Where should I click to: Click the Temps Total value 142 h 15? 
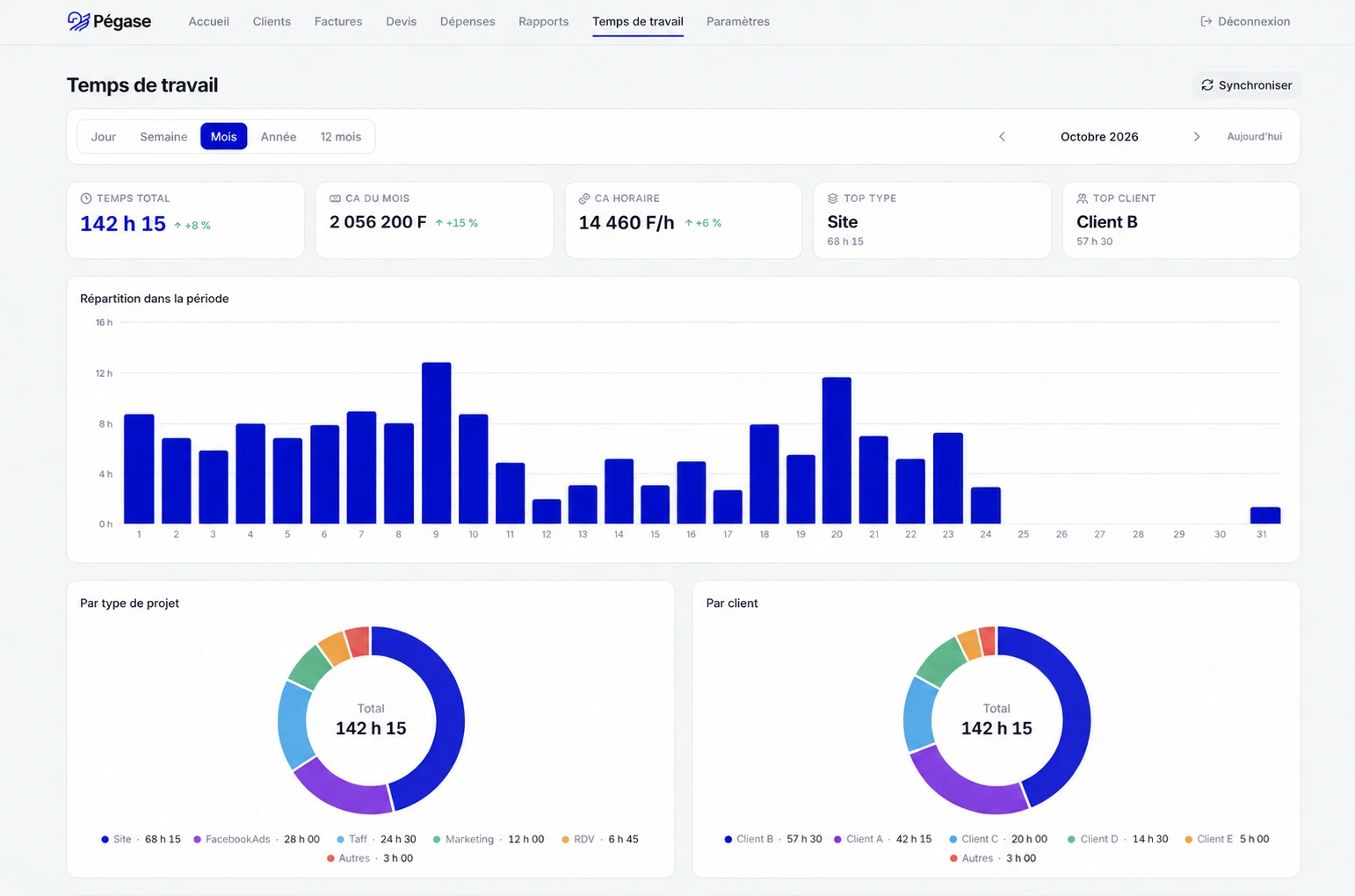[x=123, y=224]
